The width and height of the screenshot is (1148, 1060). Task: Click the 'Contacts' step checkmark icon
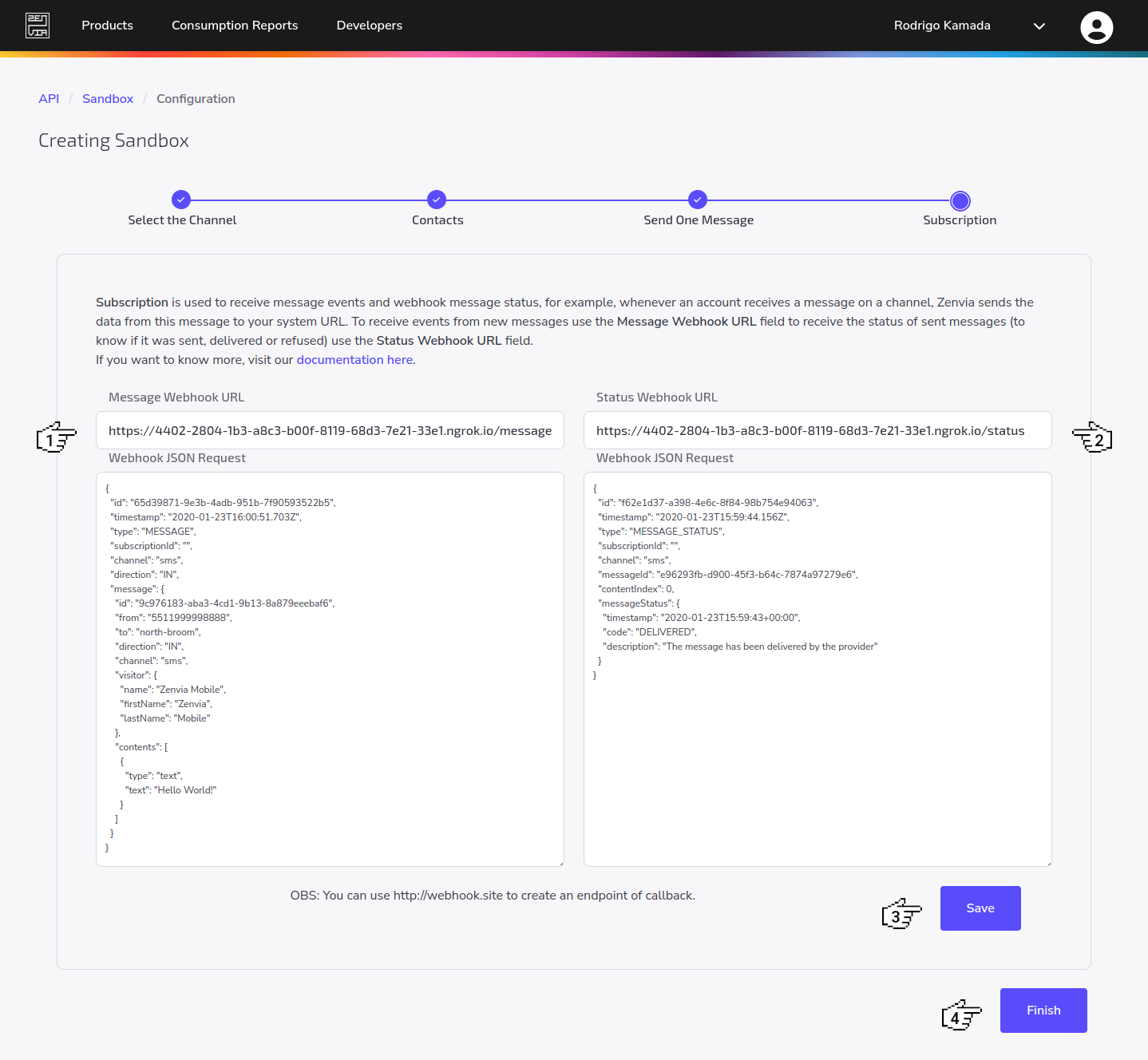(436, 200)
